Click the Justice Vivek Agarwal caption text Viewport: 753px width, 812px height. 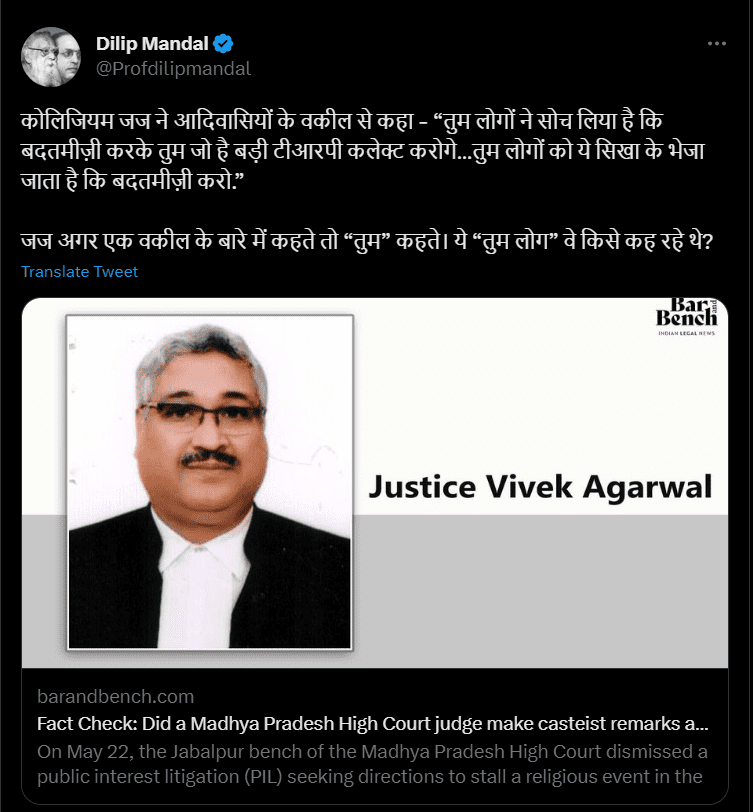point(540,487)
